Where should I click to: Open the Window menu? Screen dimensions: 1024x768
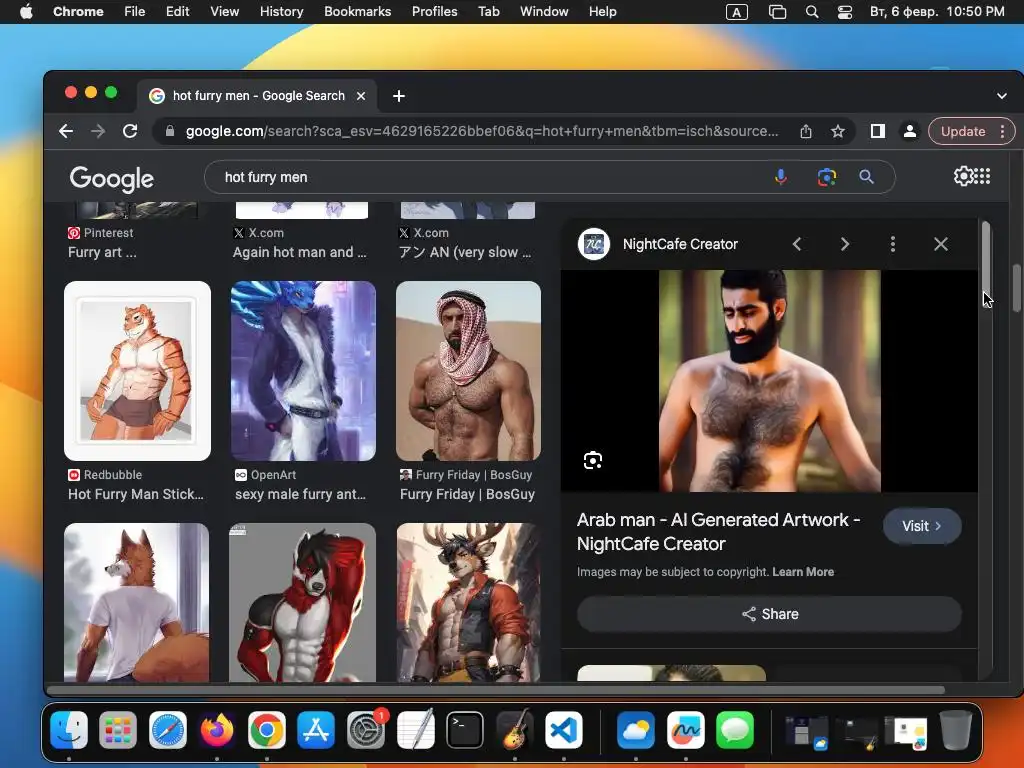544,12
